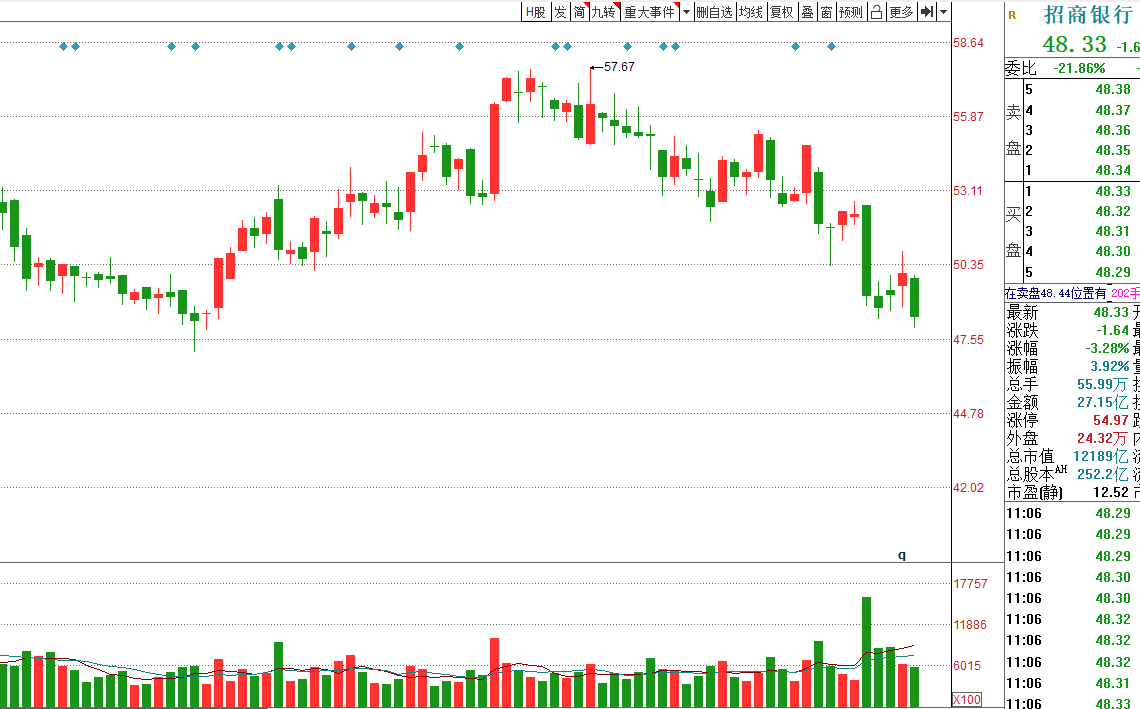Select the sell level 1 price 48.34

pos(1113,170)
